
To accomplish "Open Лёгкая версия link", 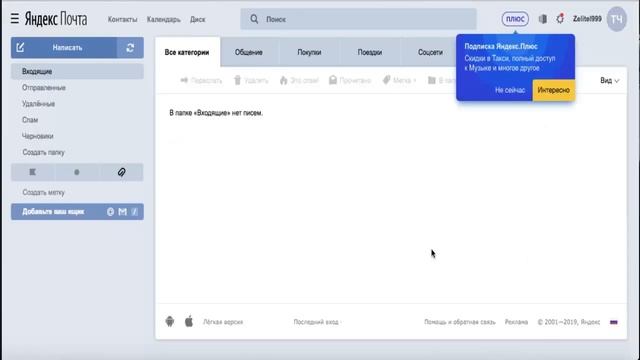I will [223, 322].
